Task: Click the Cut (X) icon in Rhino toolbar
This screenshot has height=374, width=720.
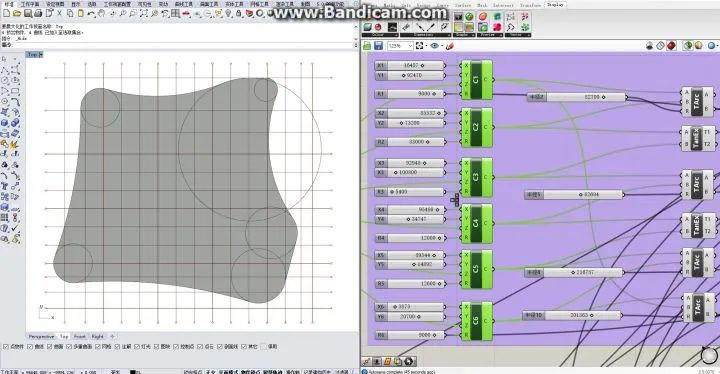Action: click(59, 13)
